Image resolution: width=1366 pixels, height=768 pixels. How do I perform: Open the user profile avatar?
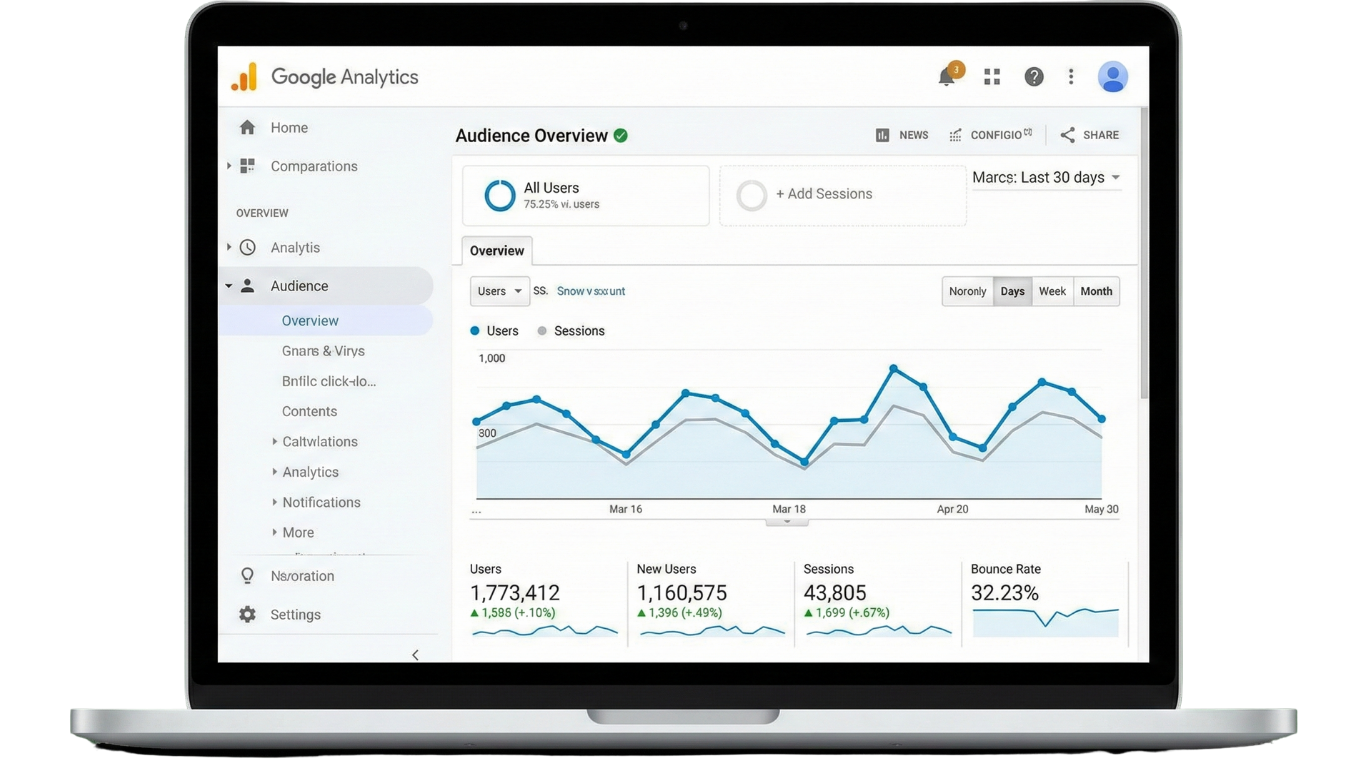click(1113, 76)
